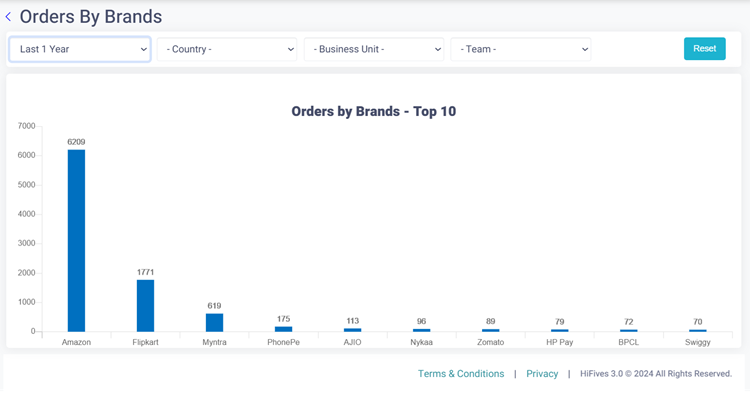Click the Amazon axis label
Viewport: 750px width, 394px height.
(x=76, y=342)
